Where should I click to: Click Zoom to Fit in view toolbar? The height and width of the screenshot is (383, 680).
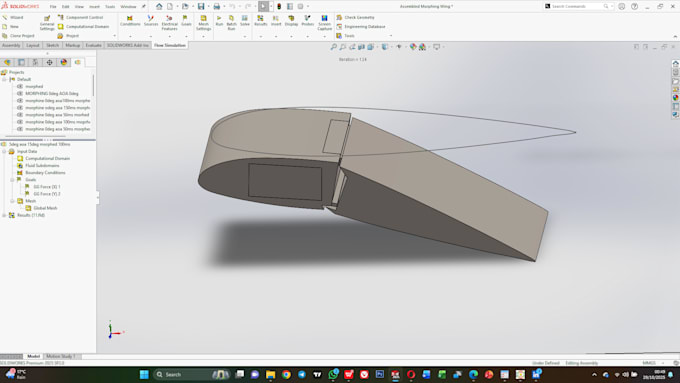tap(333, 47)
